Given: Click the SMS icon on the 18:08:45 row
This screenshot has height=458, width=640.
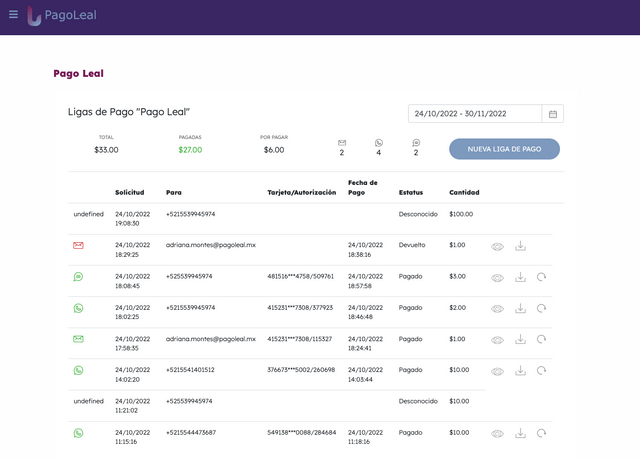Looking at the screenshot, I should pyautogui.click(x=78, y=277).
